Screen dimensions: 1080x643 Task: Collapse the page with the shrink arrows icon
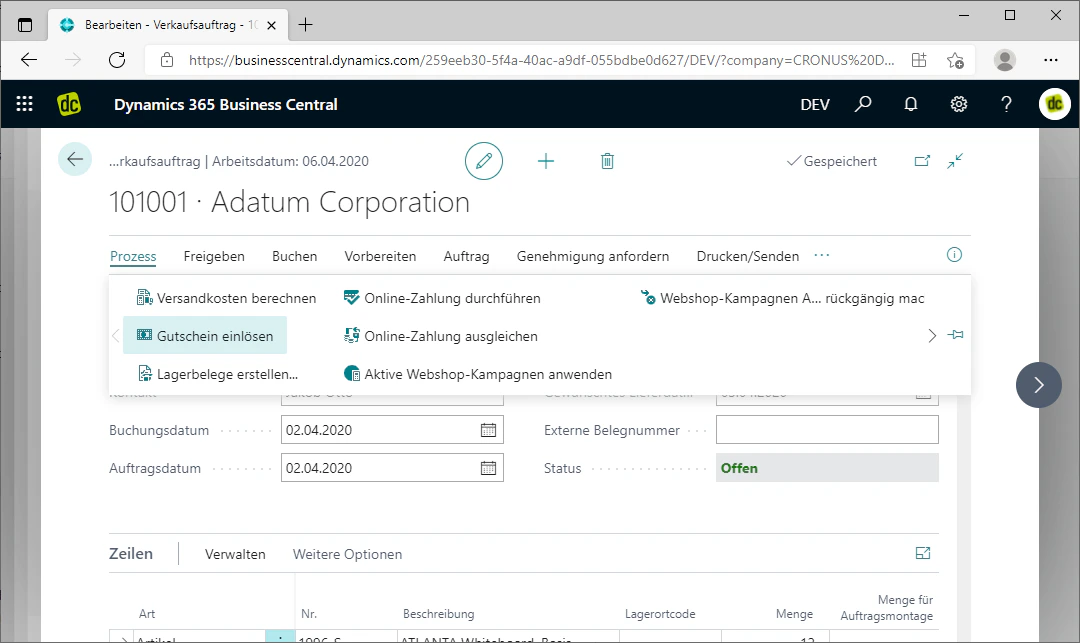click(955, 161)
